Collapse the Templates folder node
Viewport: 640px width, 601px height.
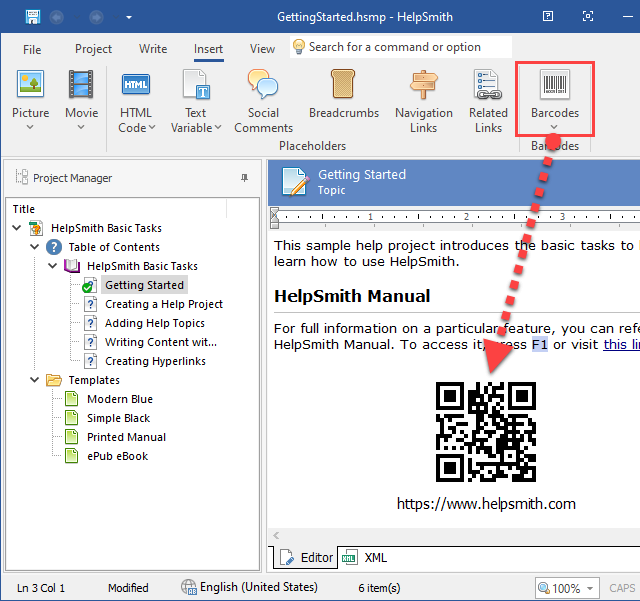35,380
